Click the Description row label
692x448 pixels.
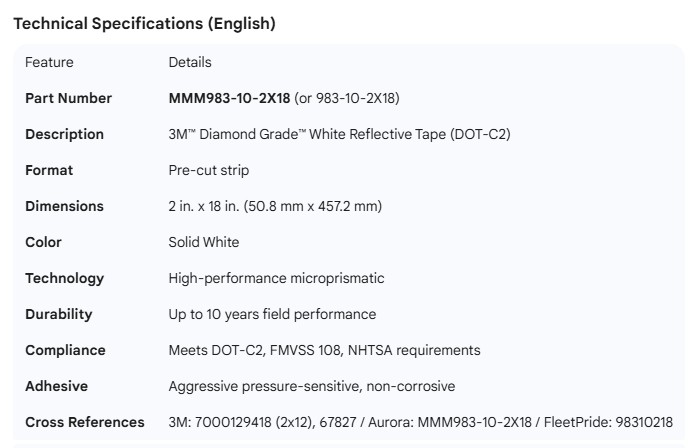click(x=64, y=134)
